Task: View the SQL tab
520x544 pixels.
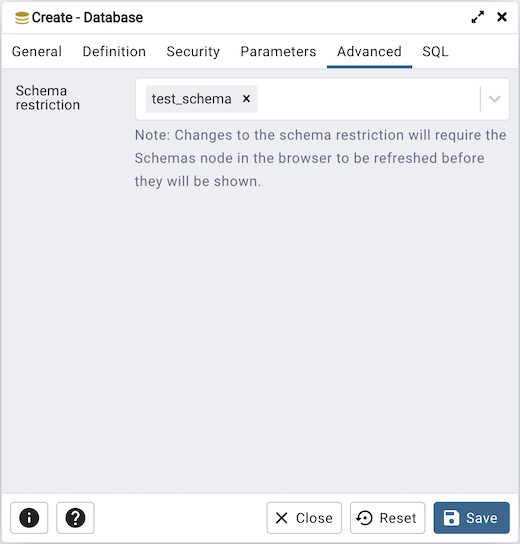Action: point(435,51)
